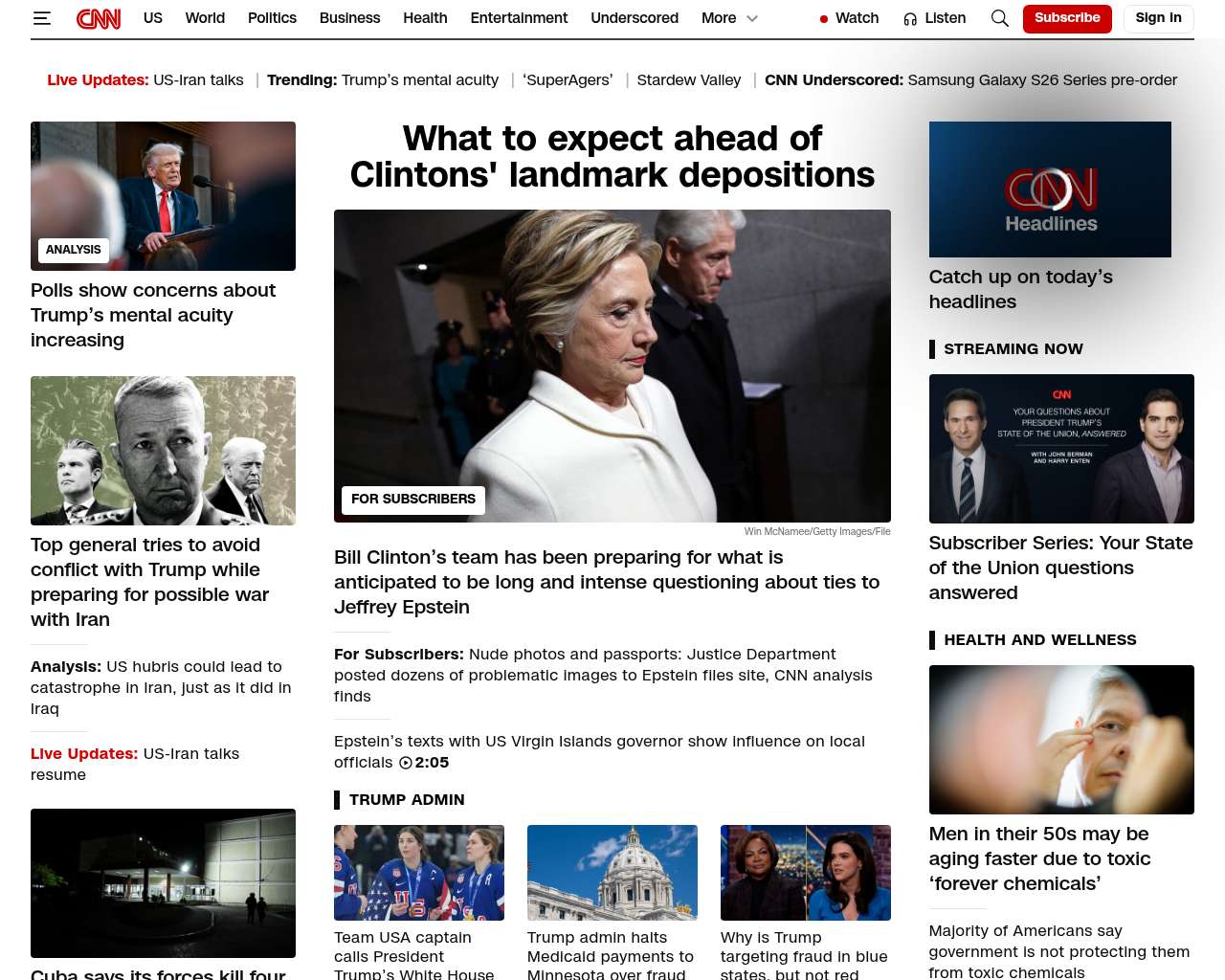Click the red Subscribe button
This screenshot has width=1225, height=980.
[x=1067, y=18]
